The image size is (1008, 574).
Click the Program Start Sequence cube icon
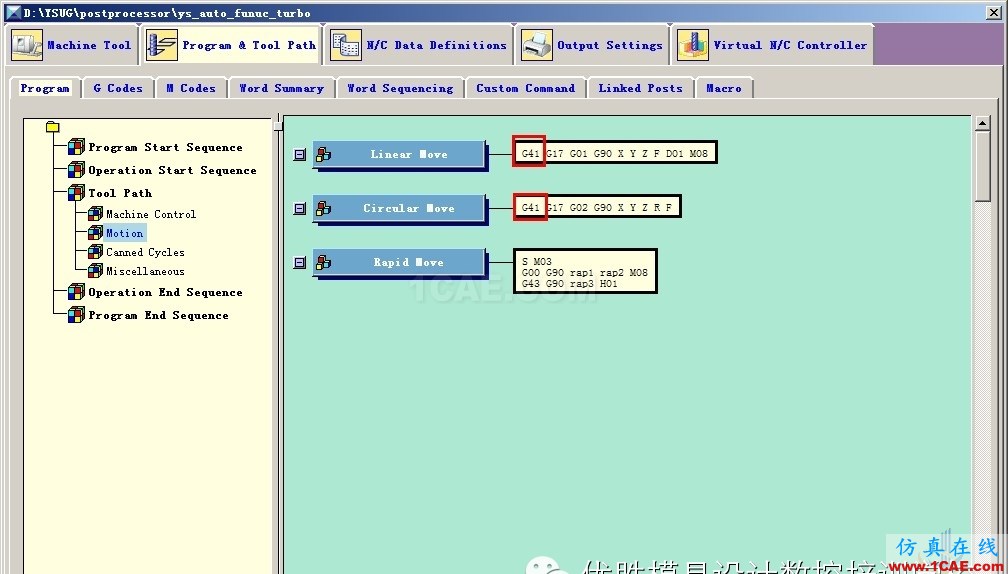click(x=76, y=147)
